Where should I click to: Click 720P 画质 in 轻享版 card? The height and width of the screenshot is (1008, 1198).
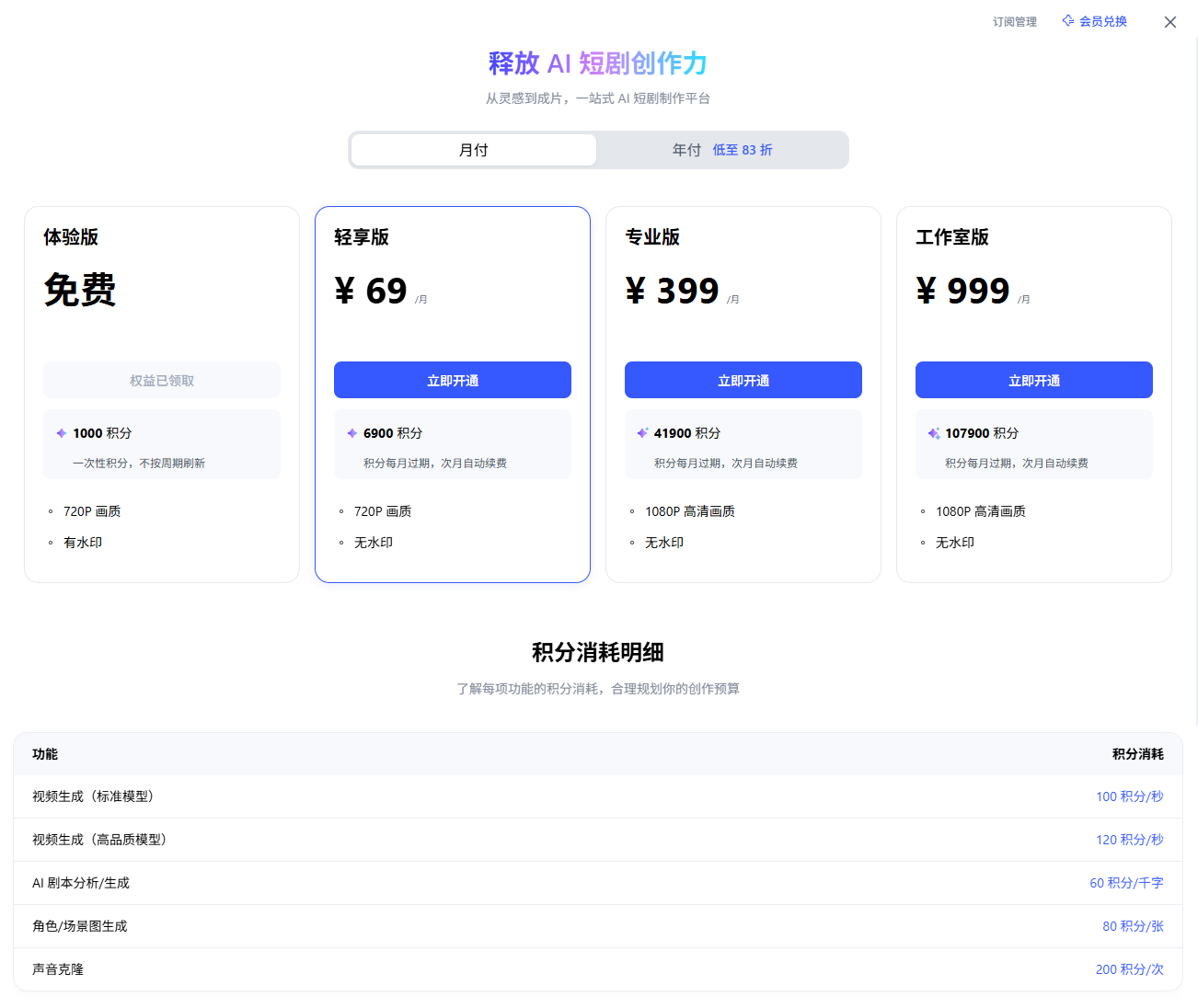(x=383, y=511)
